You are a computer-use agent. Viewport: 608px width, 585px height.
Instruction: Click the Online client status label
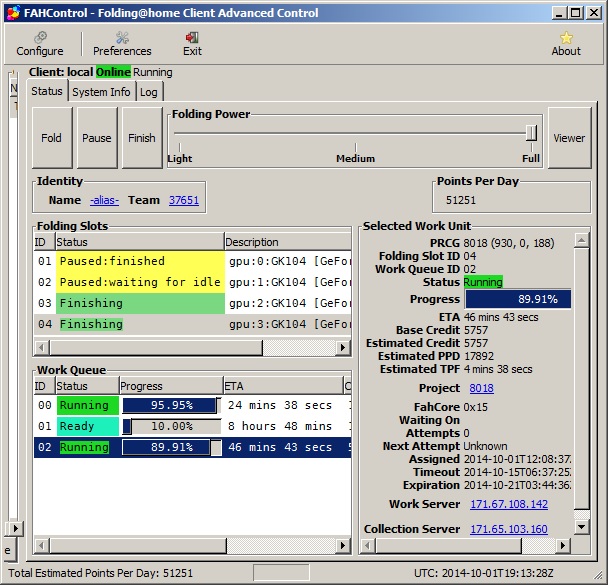pyautogui.click(x=113, y=72)
